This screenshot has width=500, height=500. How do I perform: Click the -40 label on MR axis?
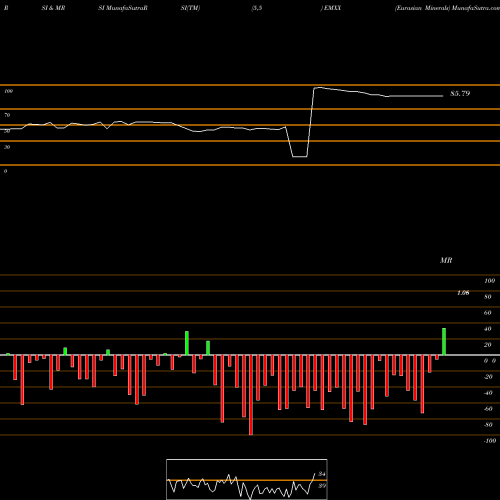click(488, 393)
